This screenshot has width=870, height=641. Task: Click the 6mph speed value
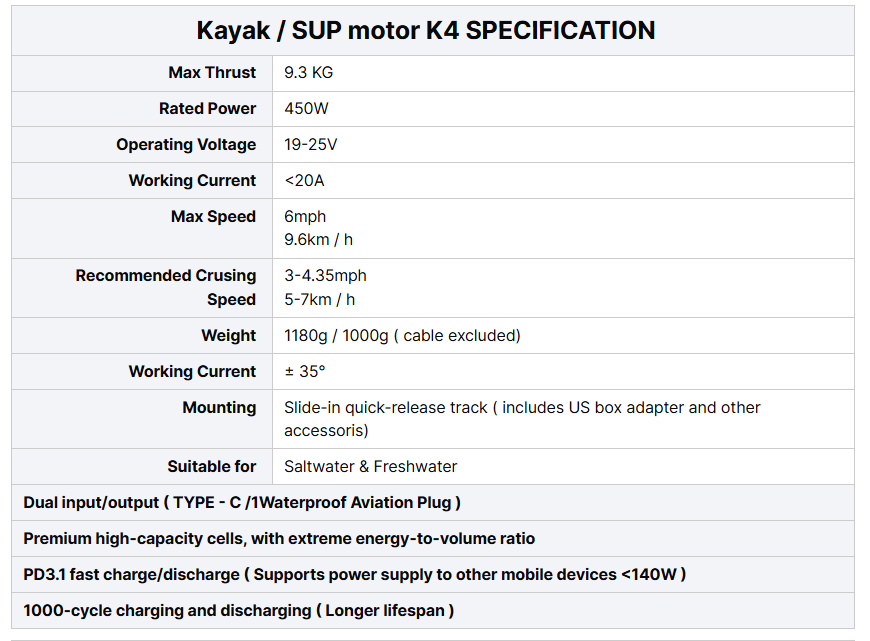click(305, 216)
